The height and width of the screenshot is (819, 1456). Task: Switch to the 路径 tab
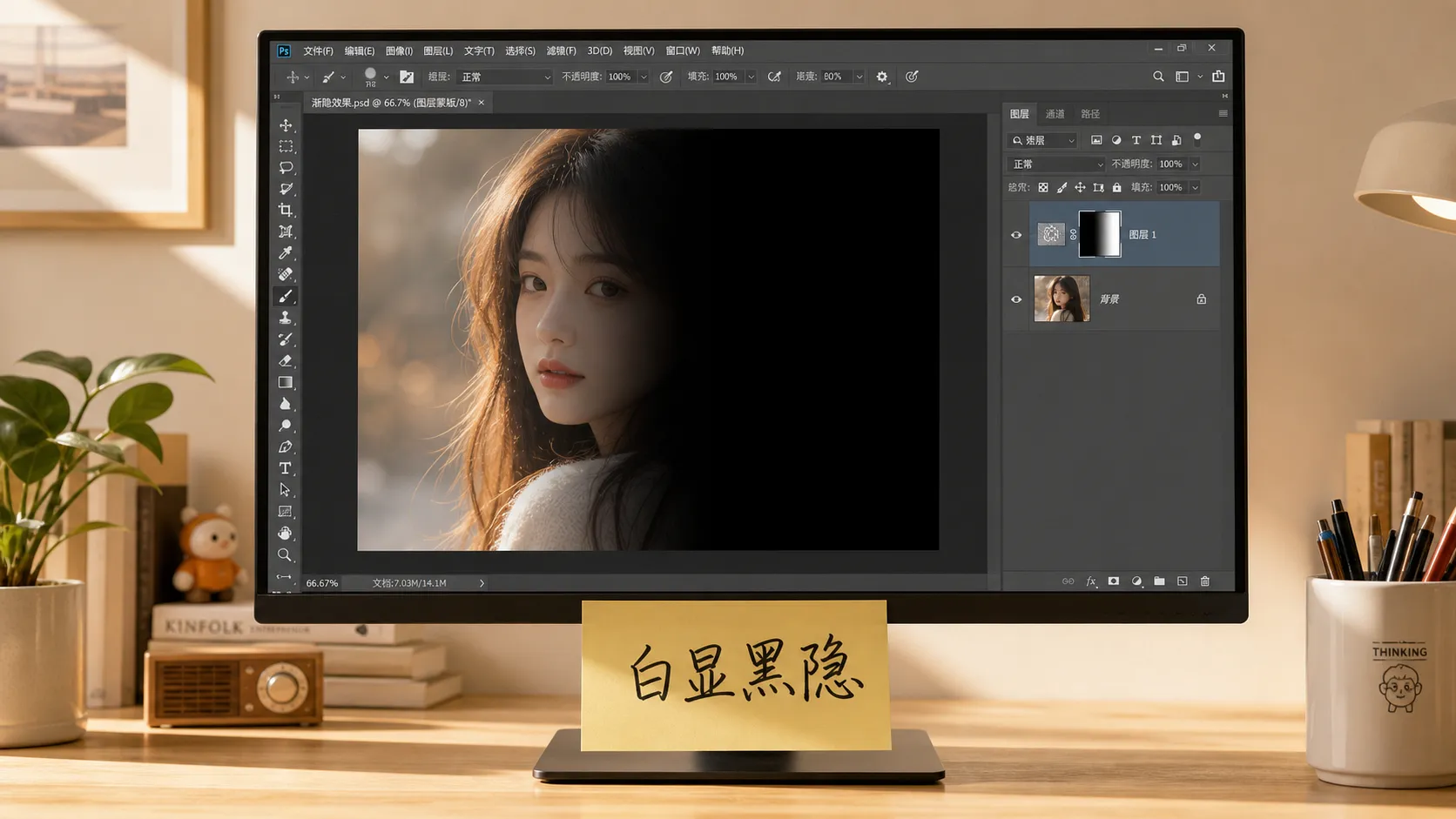point(1090,114)
